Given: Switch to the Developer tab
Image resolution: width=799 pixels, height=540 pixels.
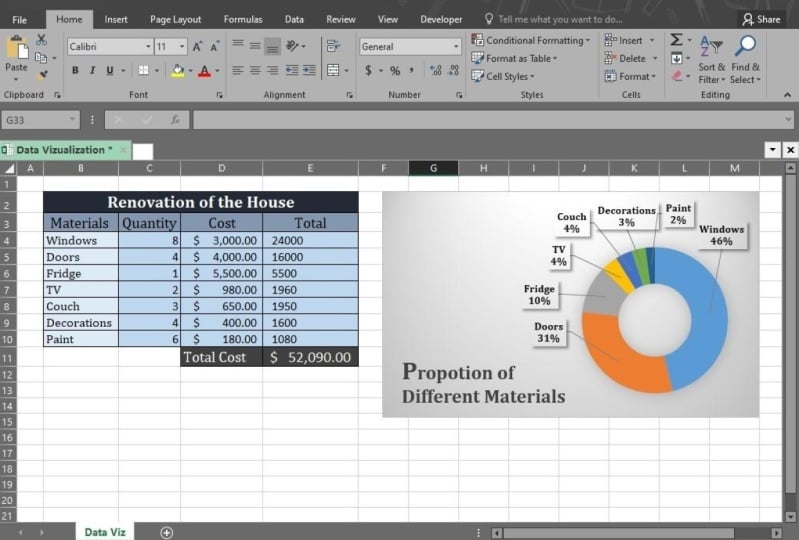Looking at the screenshot, I should 441,19.
